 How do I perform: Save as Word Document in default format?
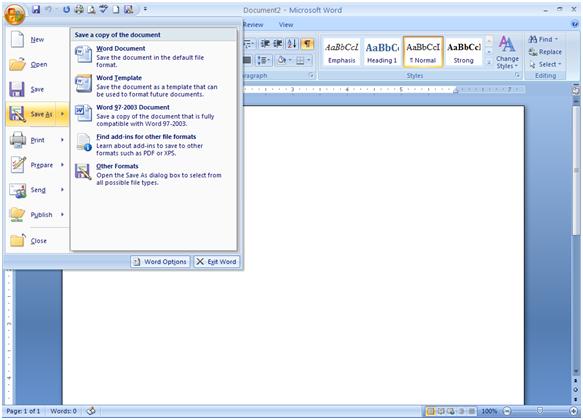click(x=154, y=56)
